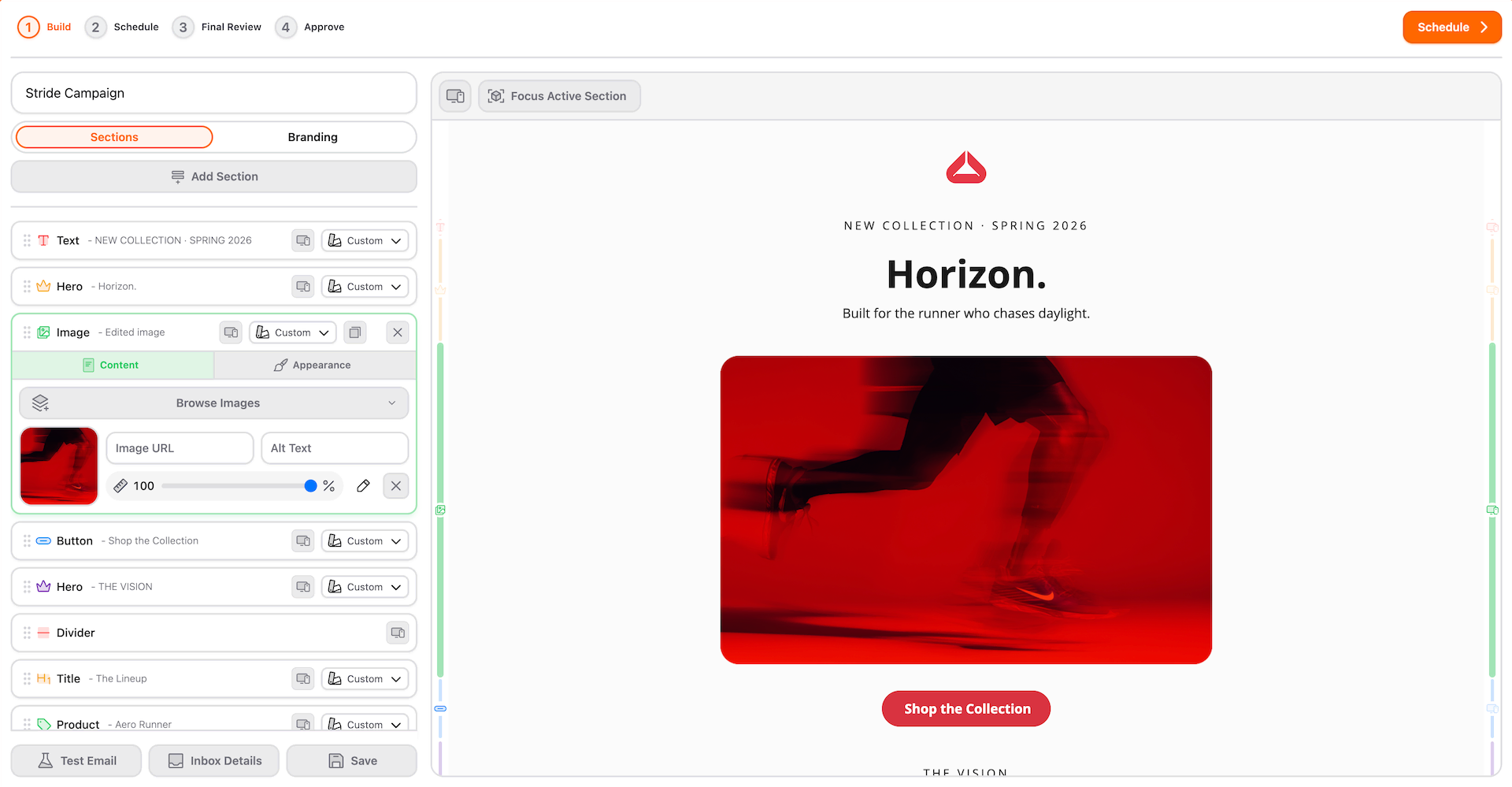Close the Image section editor
The image size is (1512, 787).
point(398,332)
